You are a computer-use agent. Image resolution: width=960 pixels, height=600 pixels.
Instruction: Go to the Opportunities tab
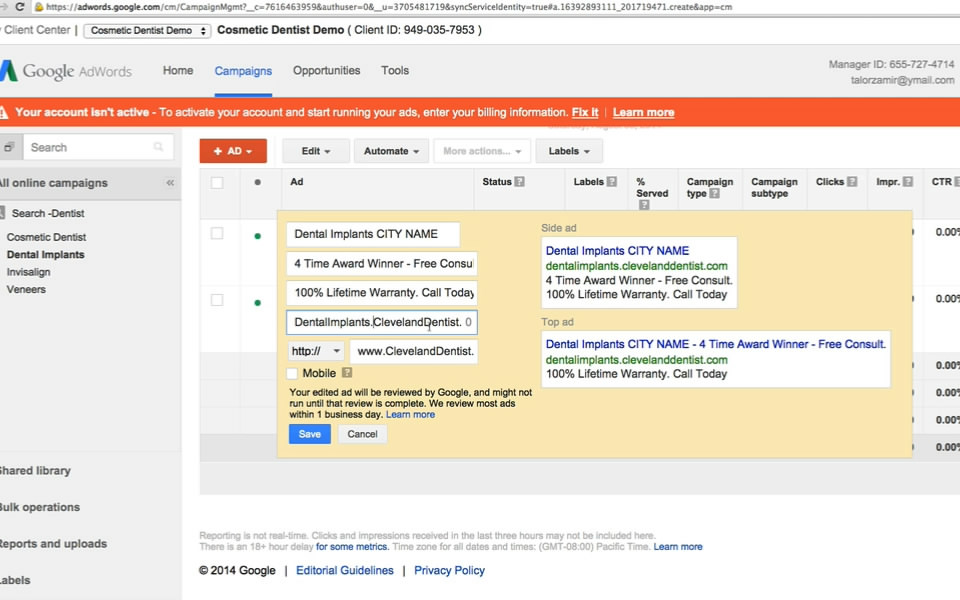(x=326, y=70)
